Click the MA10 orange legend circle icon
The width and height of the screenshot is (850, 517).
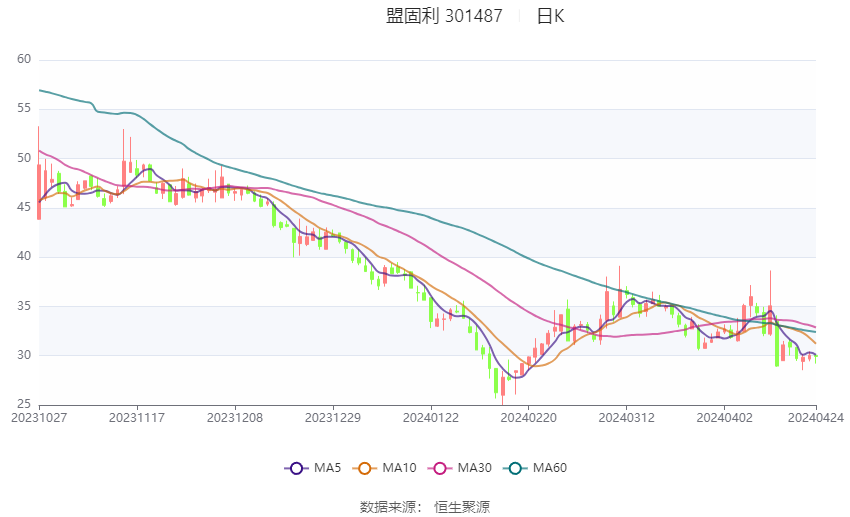tap(365, 468)
